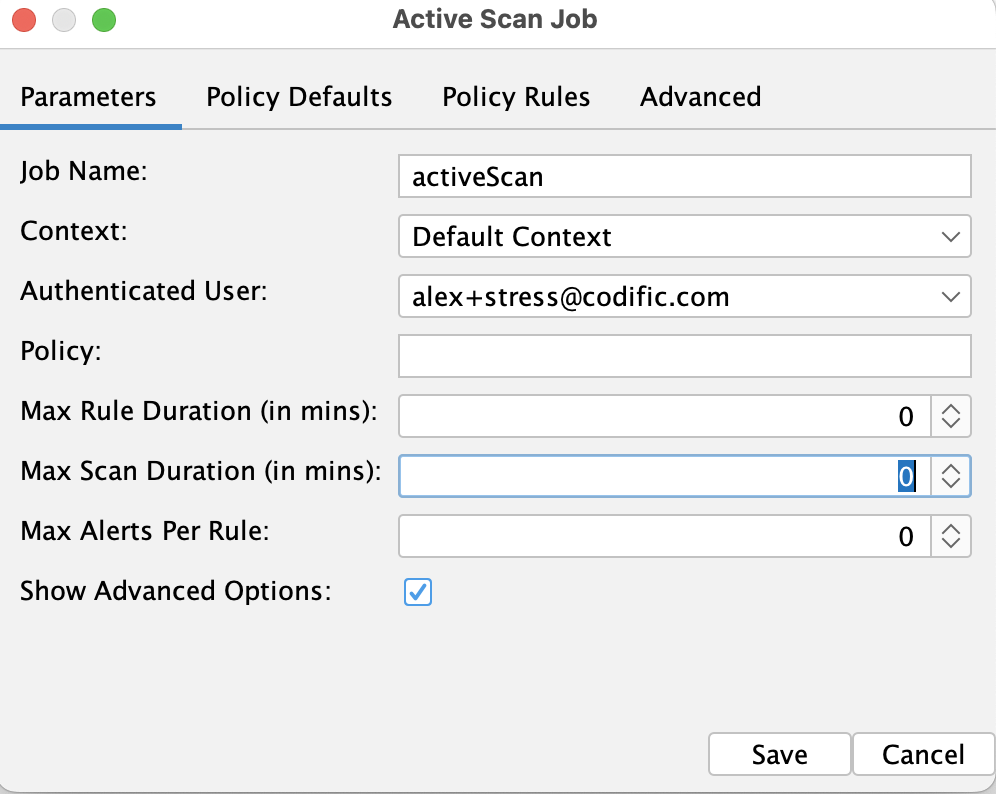Uncheck Show Advanced Options
This screenshot has width=996, height=794.
[417, 592]
